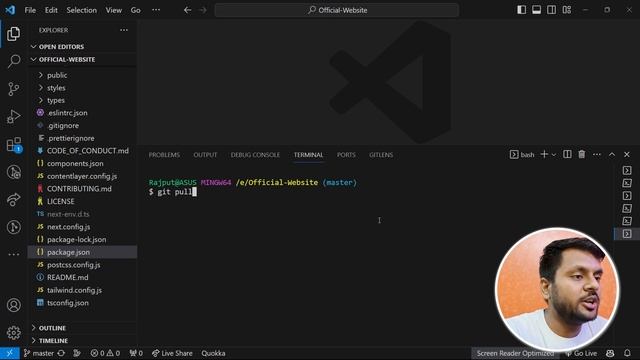The image size is (640, 360).
Task: Open the Customize Layout icon
Action: [x=567, y=10]
